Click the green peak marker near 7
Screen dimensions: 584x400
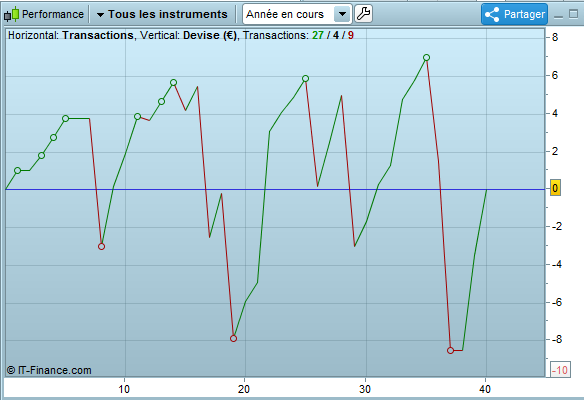426,57
